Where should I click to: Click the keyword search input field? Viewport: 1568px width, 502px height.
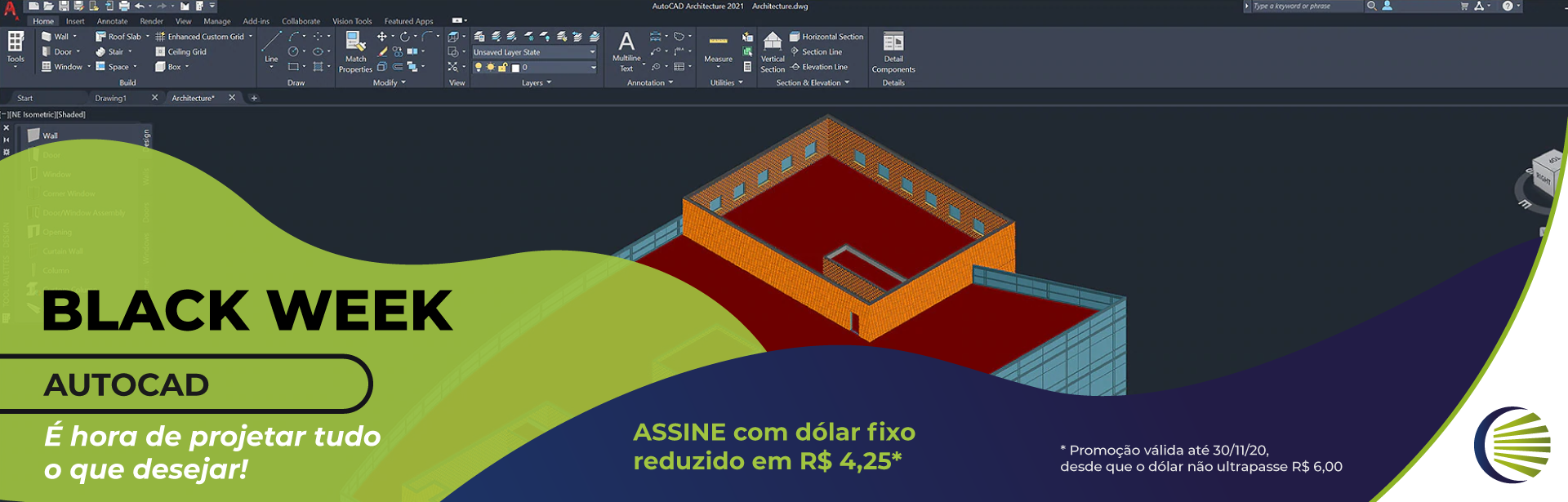point(1307,6)
